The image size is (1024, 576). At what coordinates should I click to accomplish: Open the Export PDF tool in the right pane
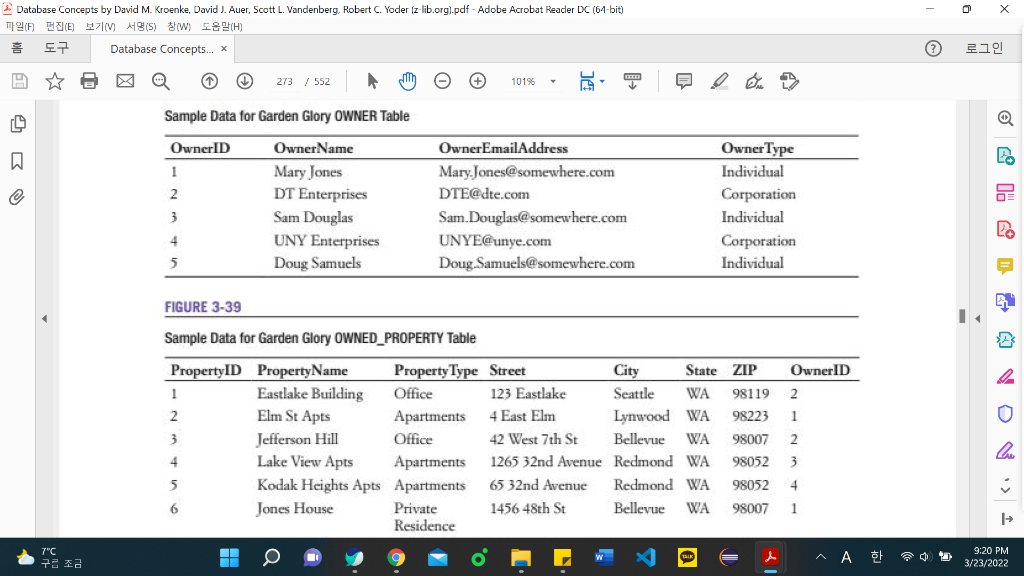(x=1005, y=156)
